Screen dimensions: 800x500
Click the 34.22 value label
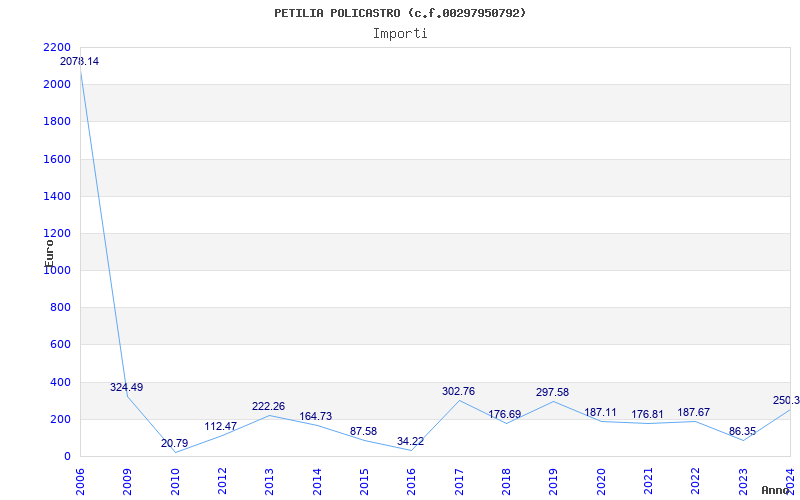[410, 441]
